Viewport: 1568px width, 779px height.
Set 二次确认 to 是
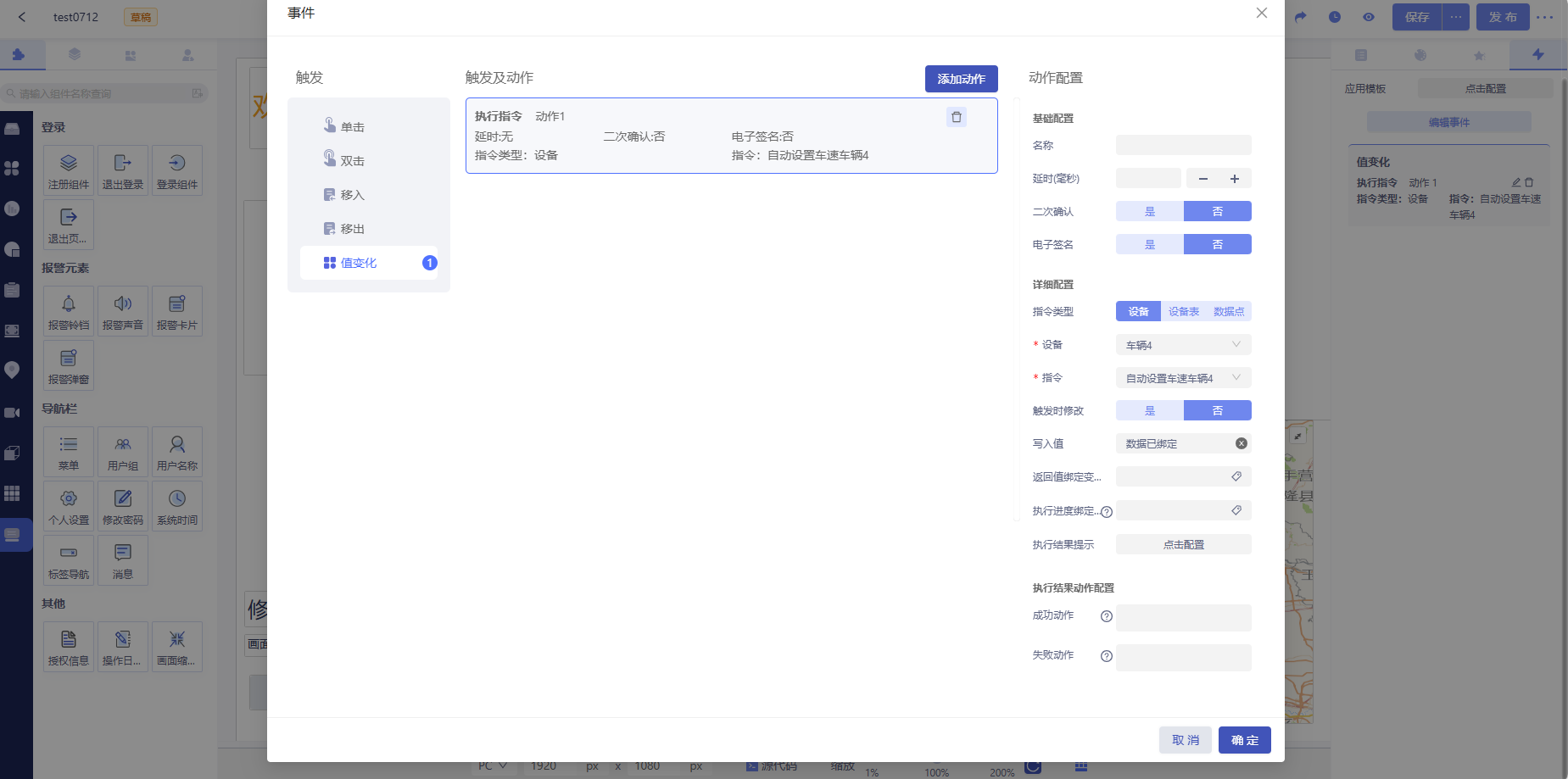coord(1150,211)
